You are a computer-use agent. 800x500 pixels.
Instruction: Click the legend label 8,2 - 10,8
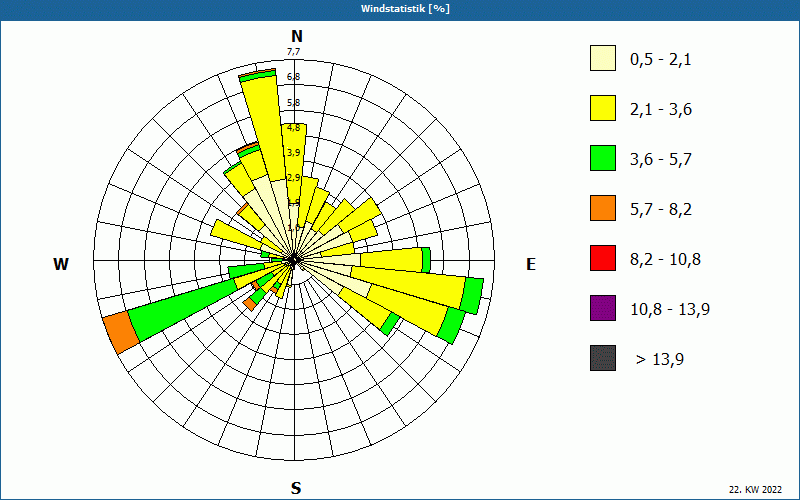pyautogui.click(x=665, y=260)
